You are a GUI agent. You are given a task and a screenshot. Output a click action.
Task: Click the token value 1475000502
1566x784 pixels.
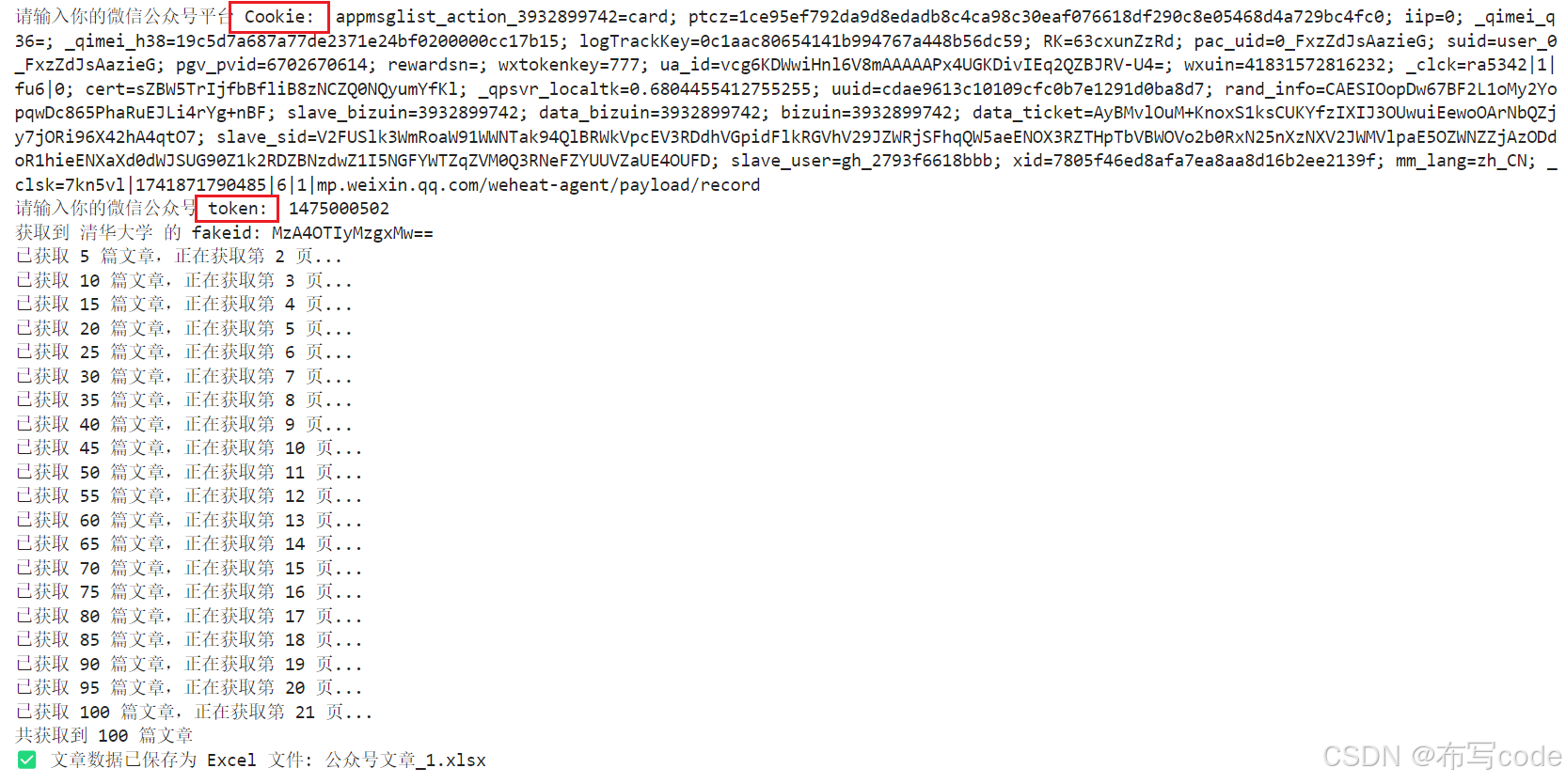point(339,208)
